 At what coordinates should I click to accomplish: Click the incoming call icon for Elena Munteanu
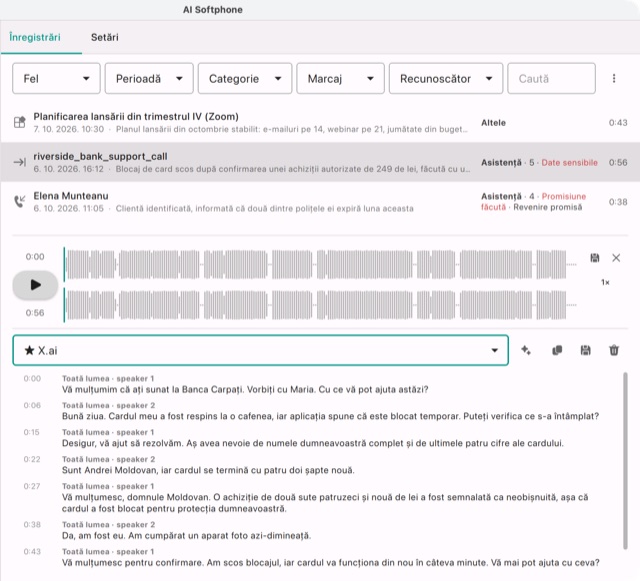(20, 201)
